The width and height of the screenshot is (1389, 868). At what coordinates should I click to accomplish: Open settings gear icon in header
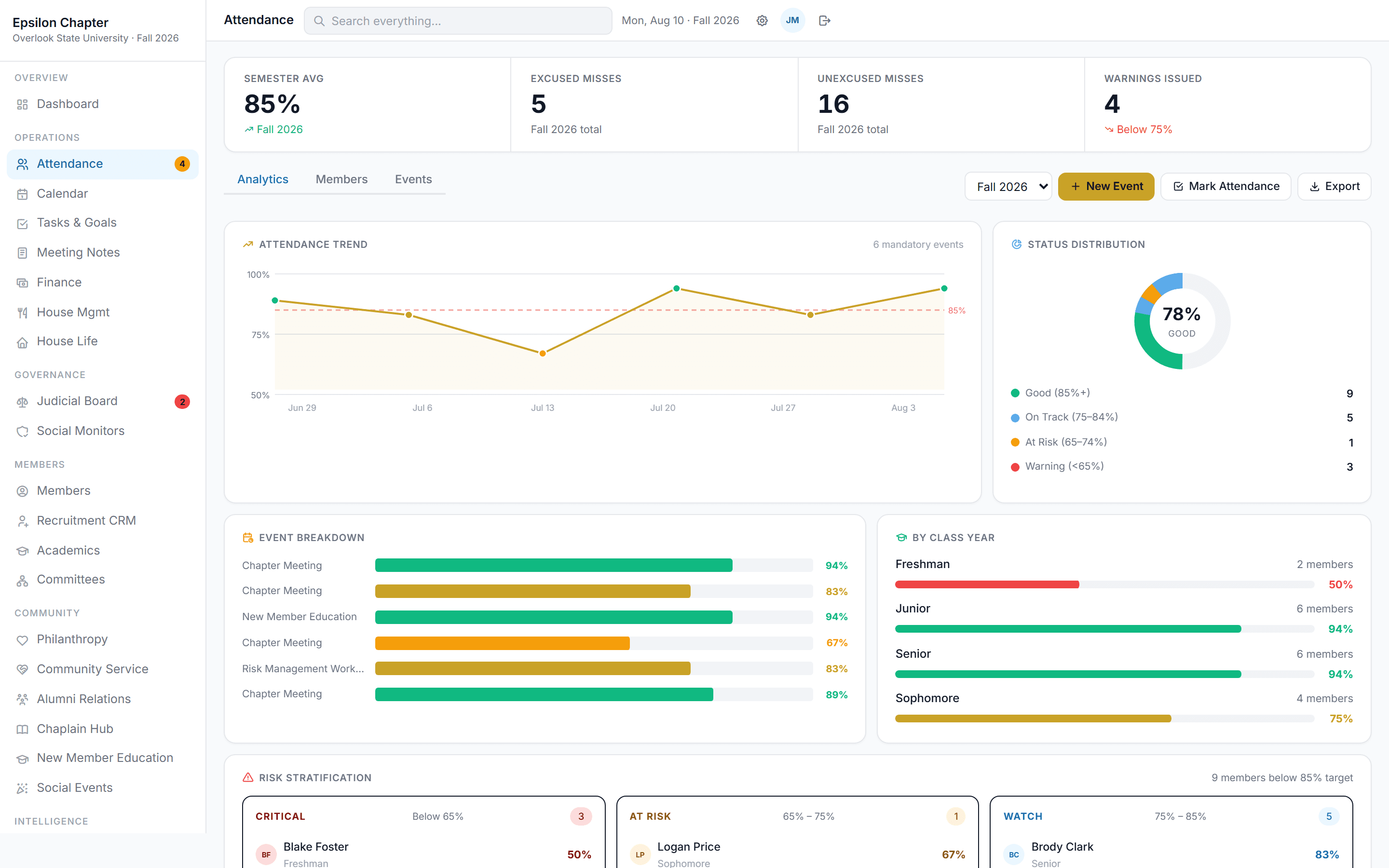pyautogui.click(x=762, y=21)
